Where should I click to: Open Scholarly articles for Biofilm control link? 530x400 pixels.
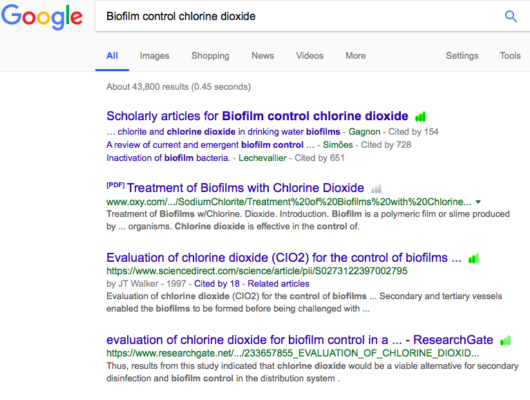click(x=257, y=116)
